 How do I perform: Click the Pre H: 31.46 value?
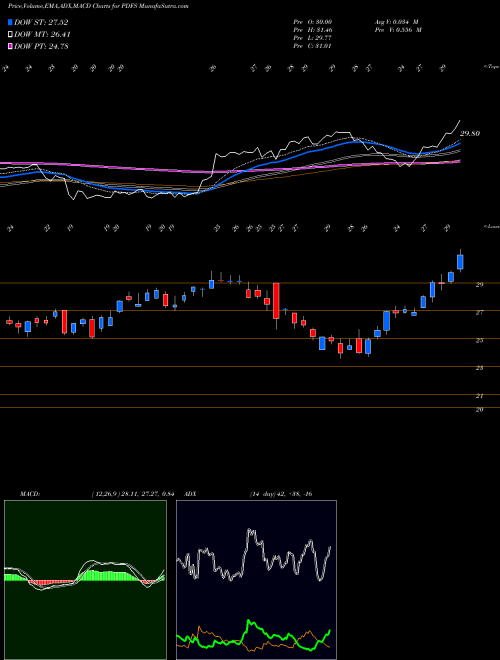point(312,30)
